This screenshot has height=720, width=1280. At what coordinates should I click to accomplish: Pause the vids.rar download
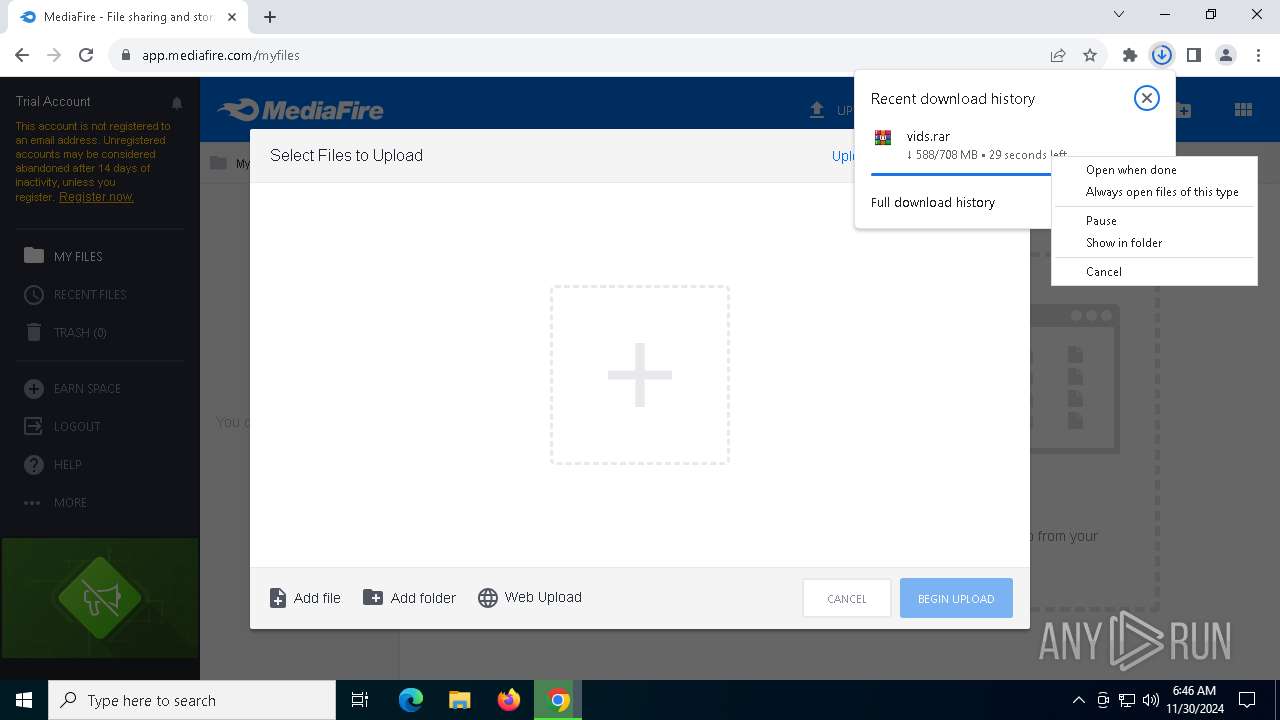(1154, 221)
